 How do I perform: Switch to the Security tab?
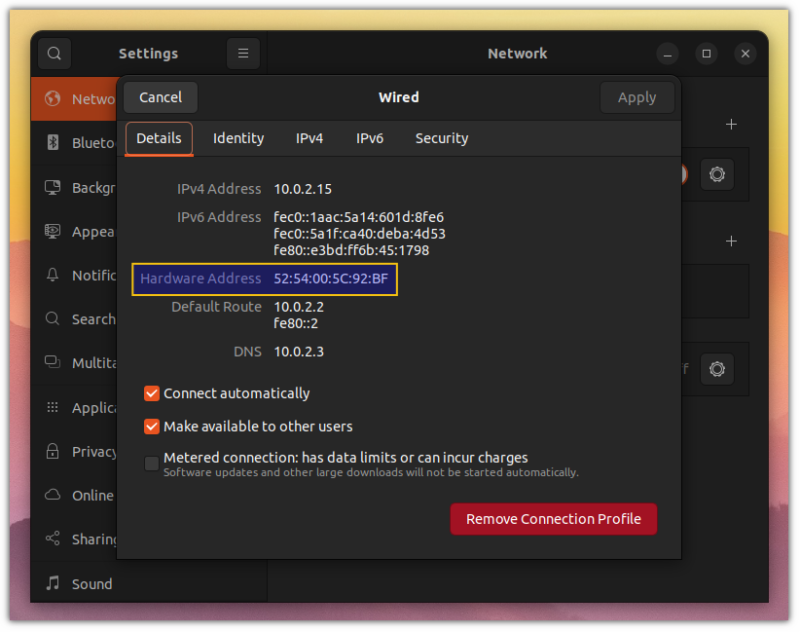[x=441, y=139]
